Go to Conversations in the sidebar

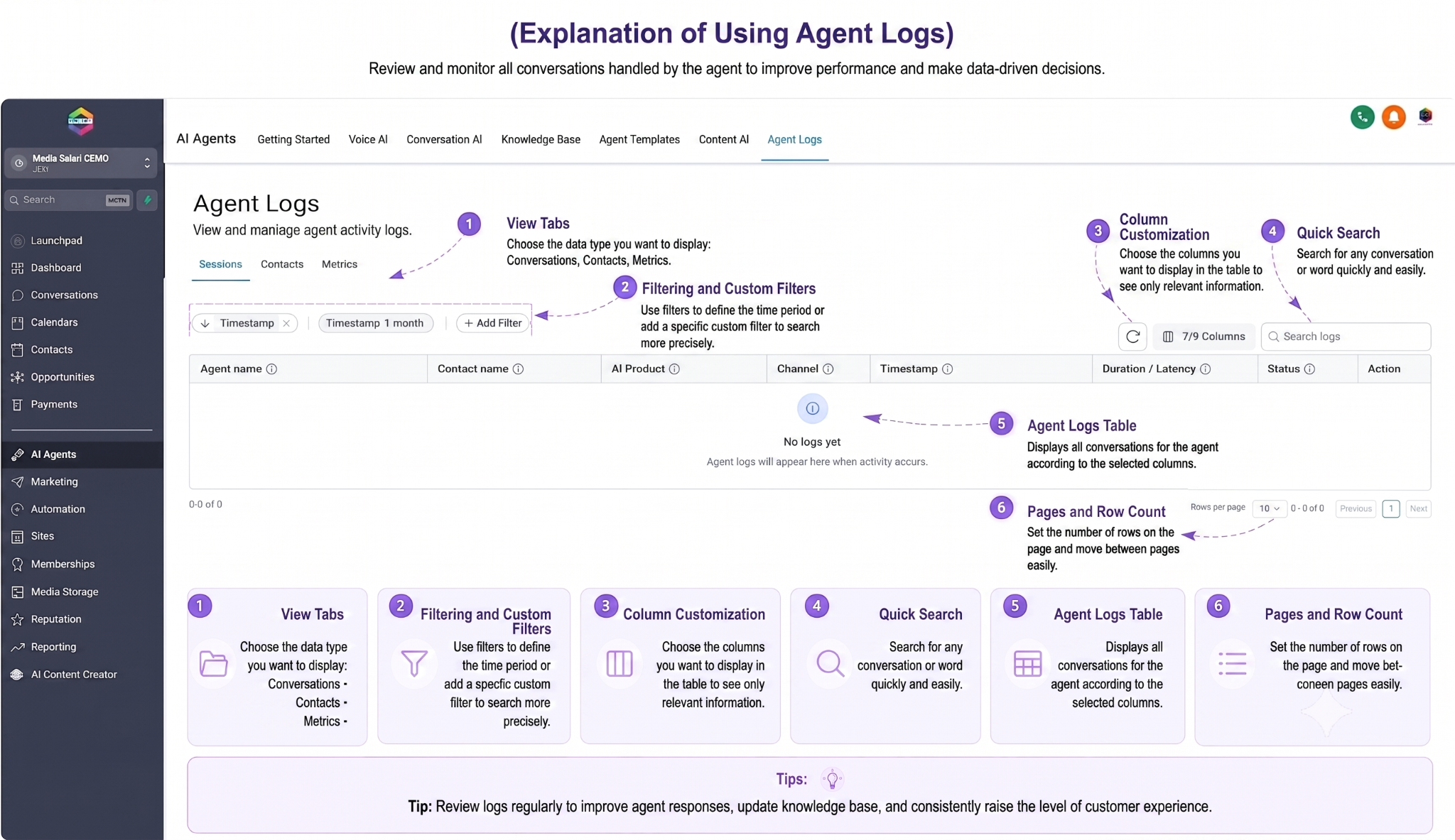point(64,295)
